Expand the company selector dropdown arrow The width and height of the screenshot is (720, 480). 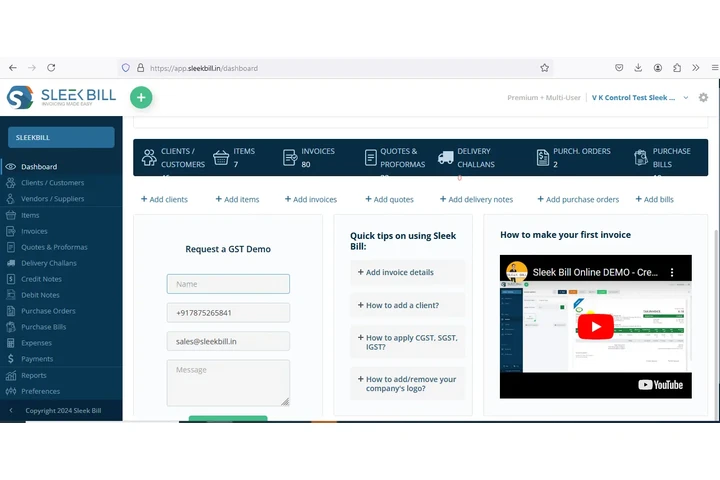686,97
